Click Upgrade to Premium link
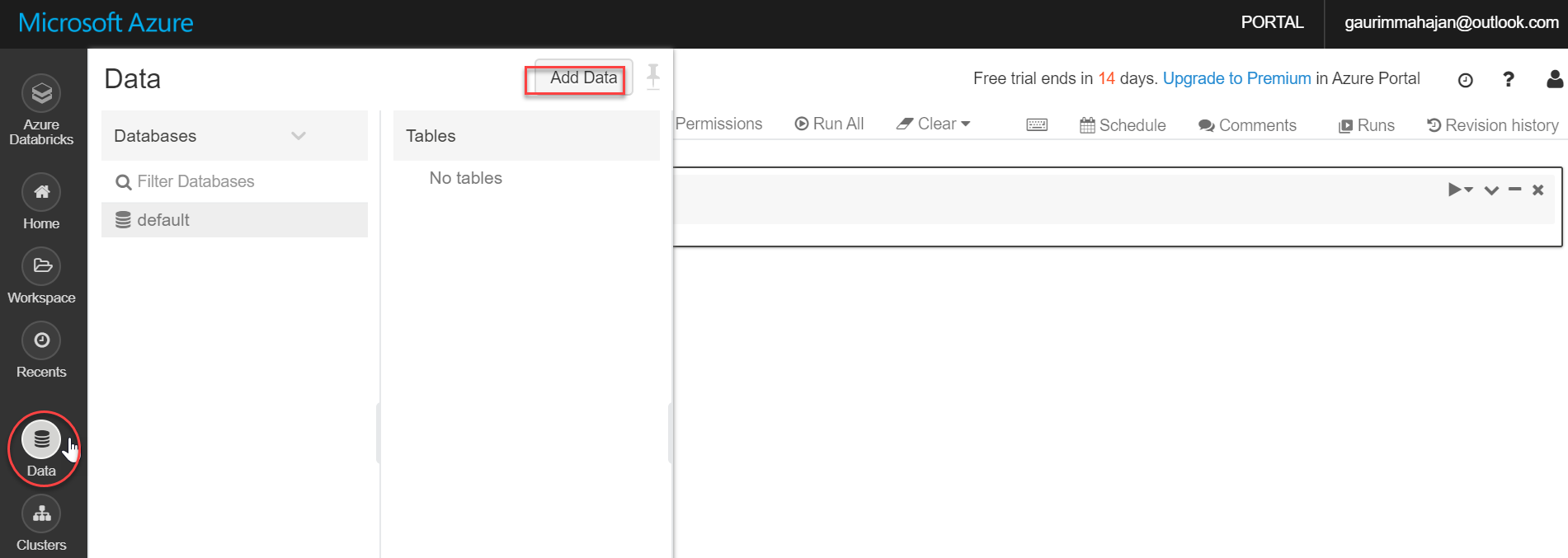The image size is (1568, 558). [1236, 78]
